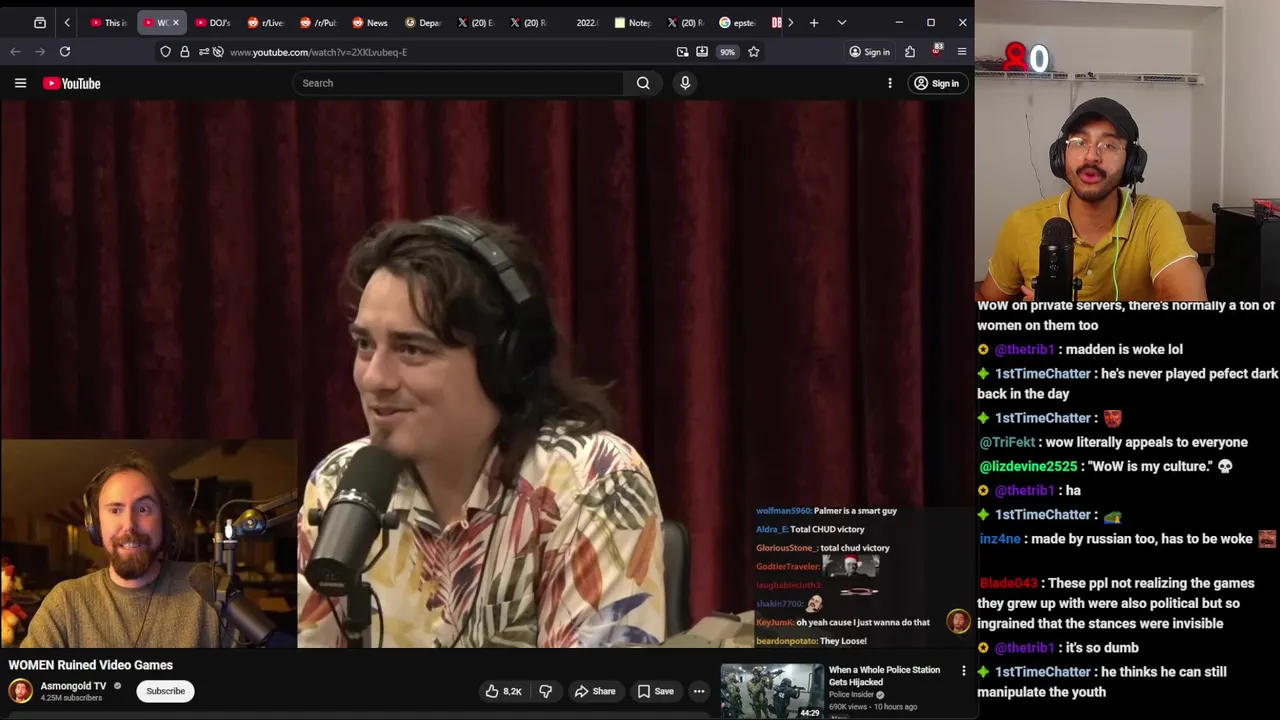
Task: Subscribe to Asmongold TV channel
Action: point(165,691)
